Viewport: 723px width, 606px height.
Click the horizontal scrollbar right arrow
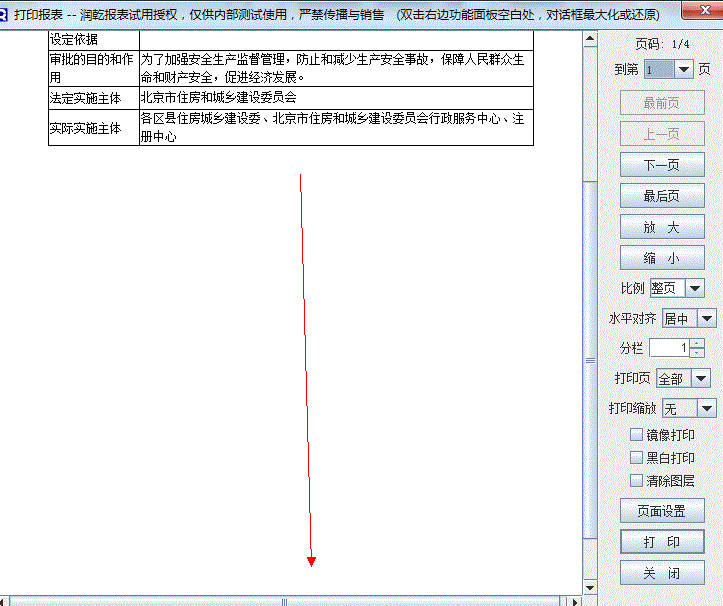pos(575,601)
